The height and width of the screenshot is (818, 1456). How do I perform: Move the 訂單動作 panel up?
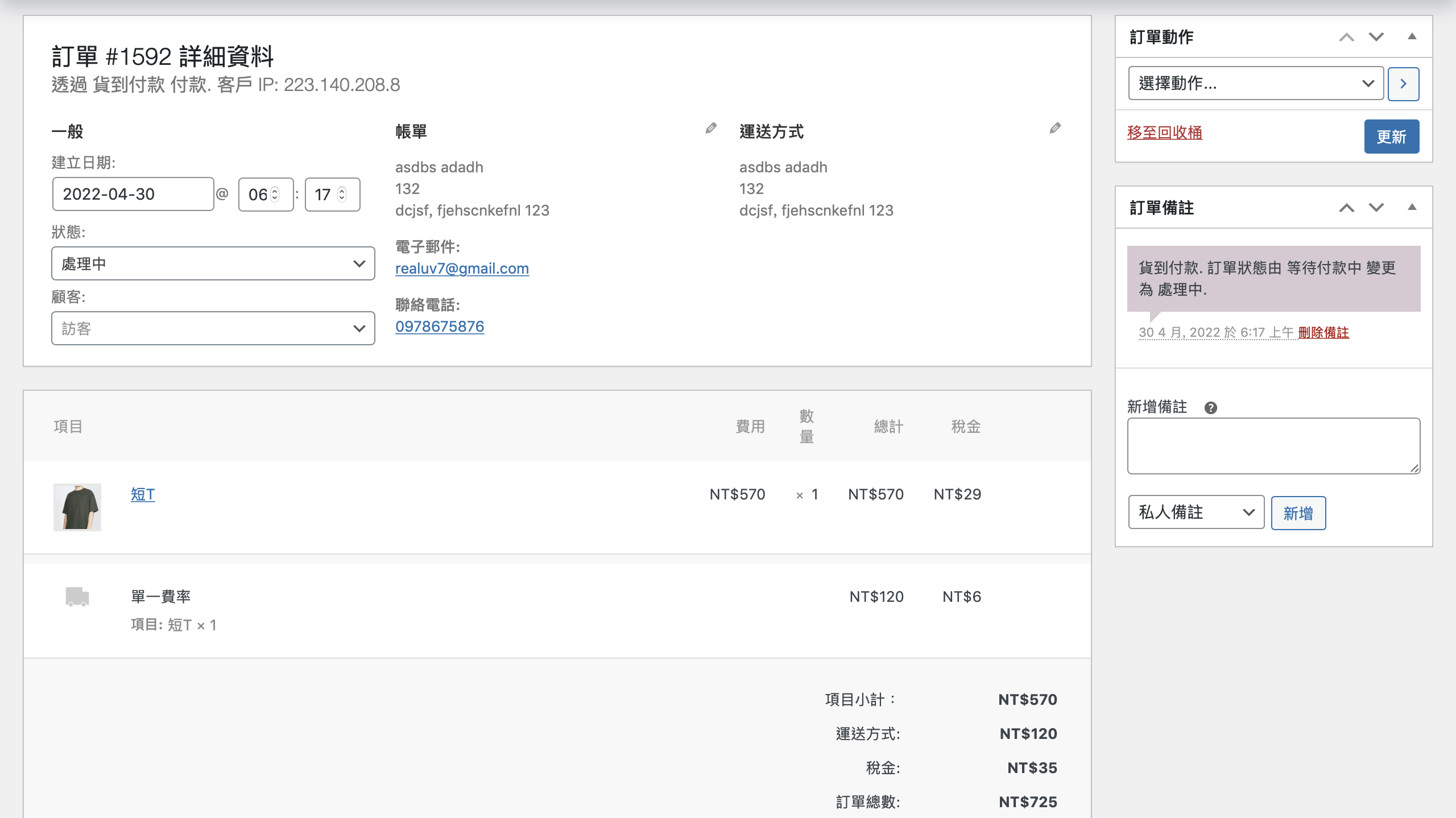click(x=1346, y=38)
